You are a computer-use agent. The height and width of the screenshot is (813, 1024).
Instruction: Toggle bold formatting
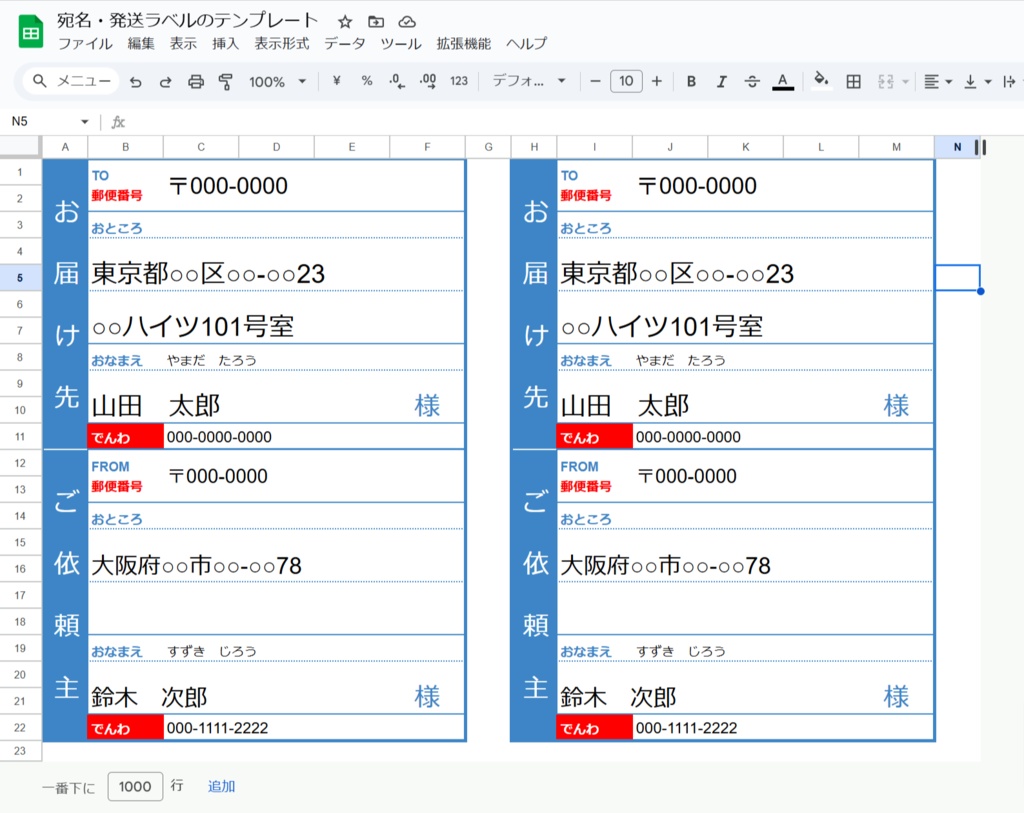click(x=692, y=81)
